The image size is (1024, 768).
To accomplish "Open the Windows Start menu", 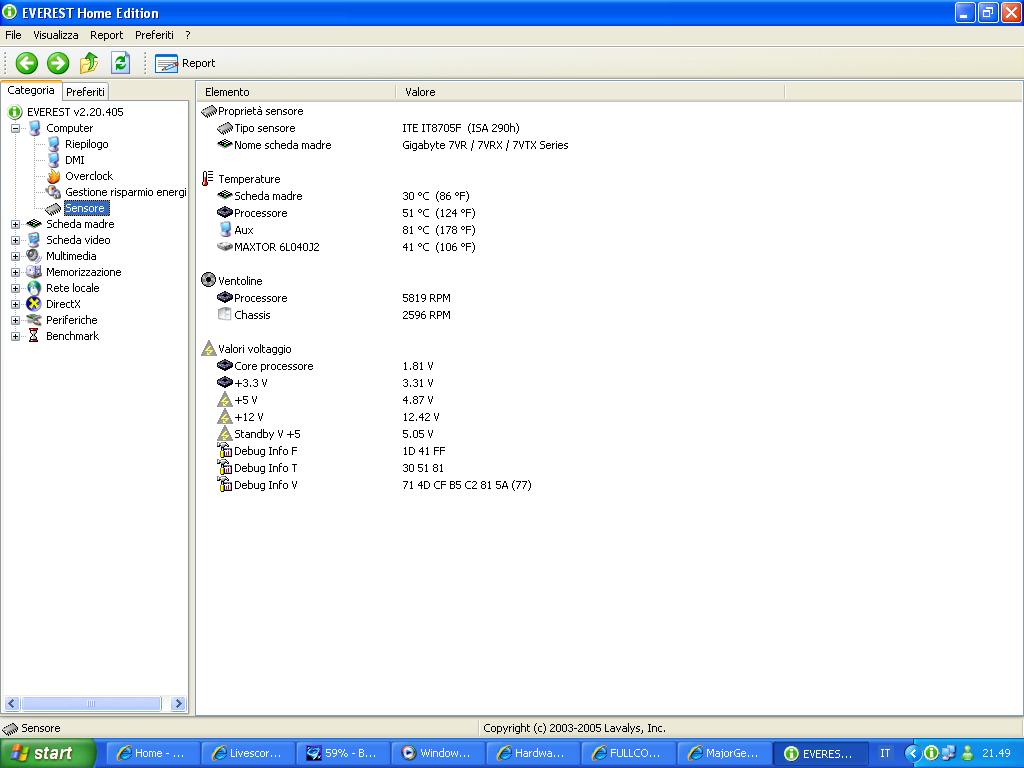I will tap(48, 754).
